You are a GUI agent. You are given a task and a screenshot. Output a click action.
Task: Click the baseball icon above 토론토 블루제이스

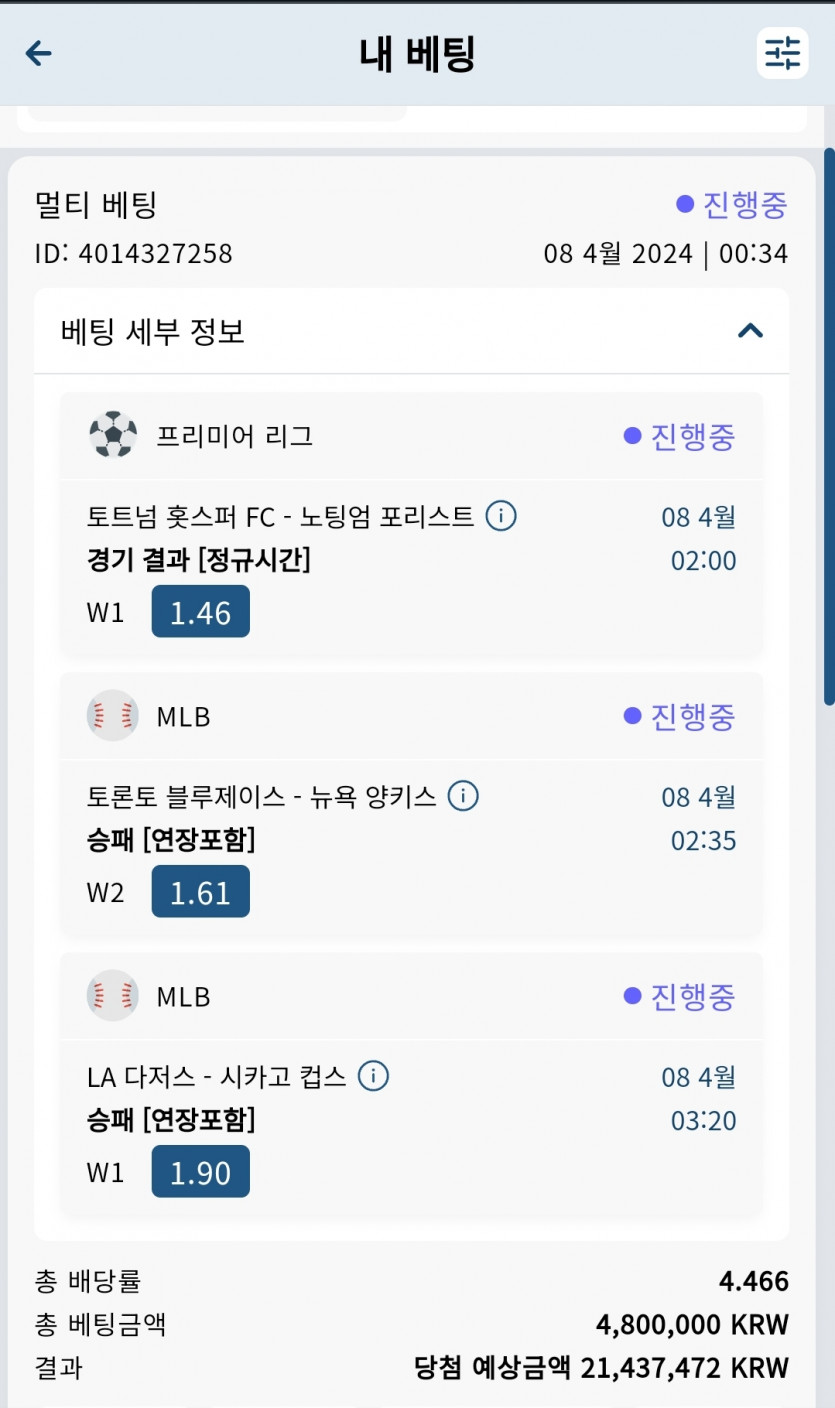(112, 716)
